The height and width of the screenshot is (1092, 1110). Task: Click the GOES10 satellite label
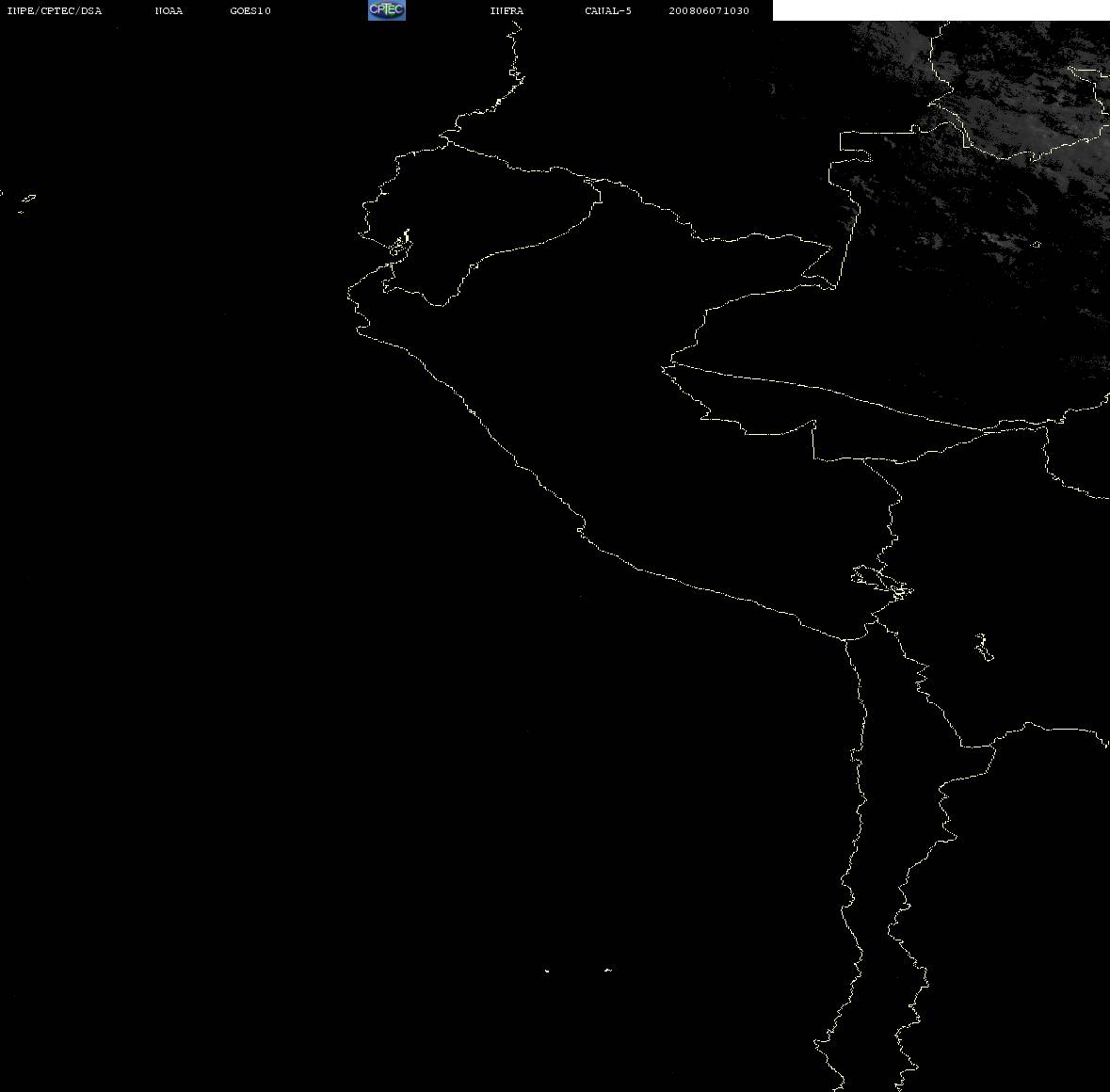[x=250, y=10]
